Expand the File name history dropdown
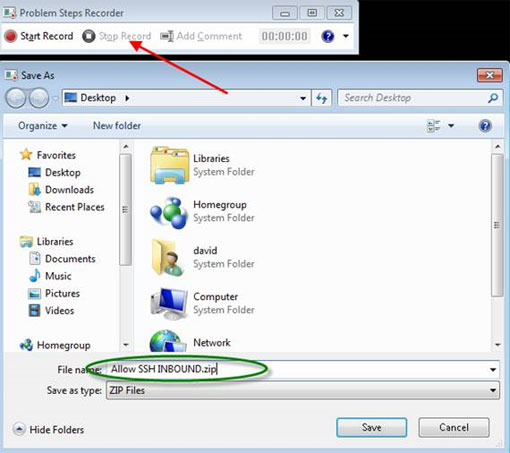This screenshot has width=510, height=453. [x=493, y=370]
